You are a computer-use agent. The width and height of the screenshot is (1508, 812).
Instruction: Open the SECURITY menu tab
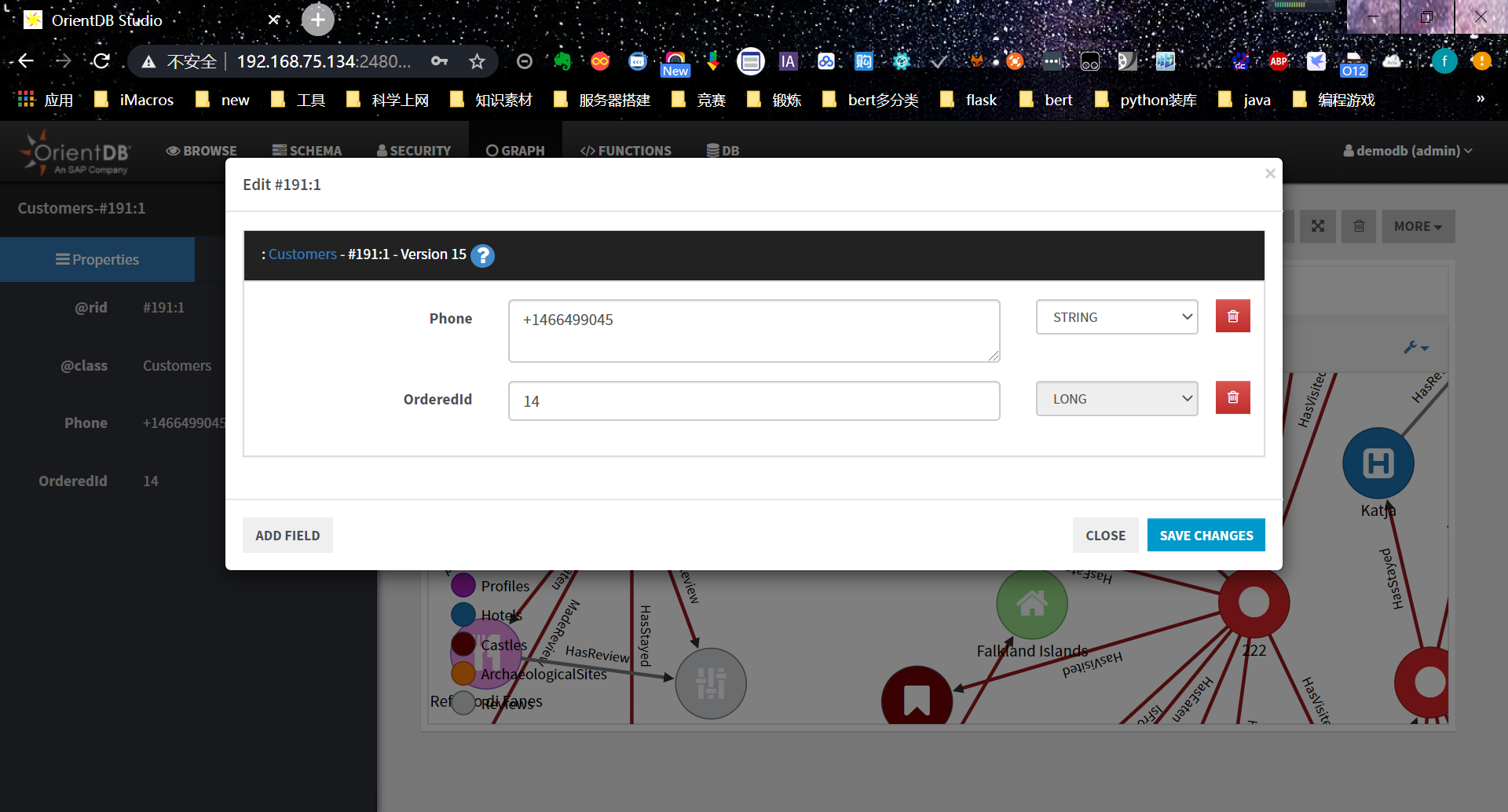(414, 151)
